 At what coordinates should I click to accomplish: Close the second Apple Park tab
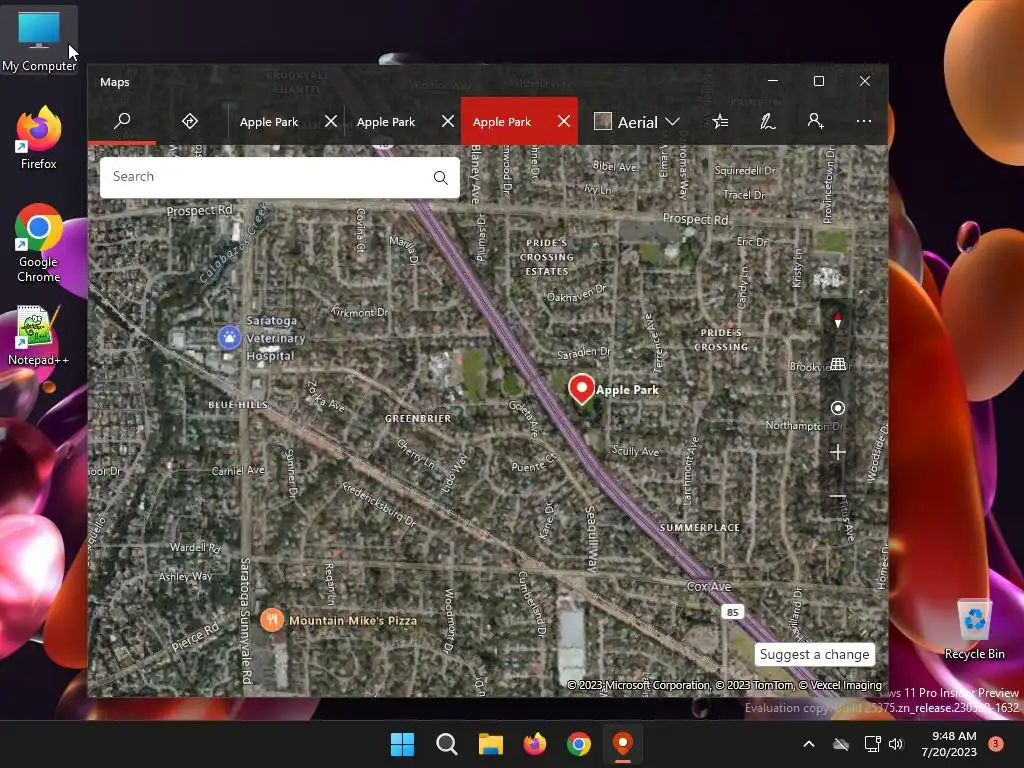(x=448, y=121)
